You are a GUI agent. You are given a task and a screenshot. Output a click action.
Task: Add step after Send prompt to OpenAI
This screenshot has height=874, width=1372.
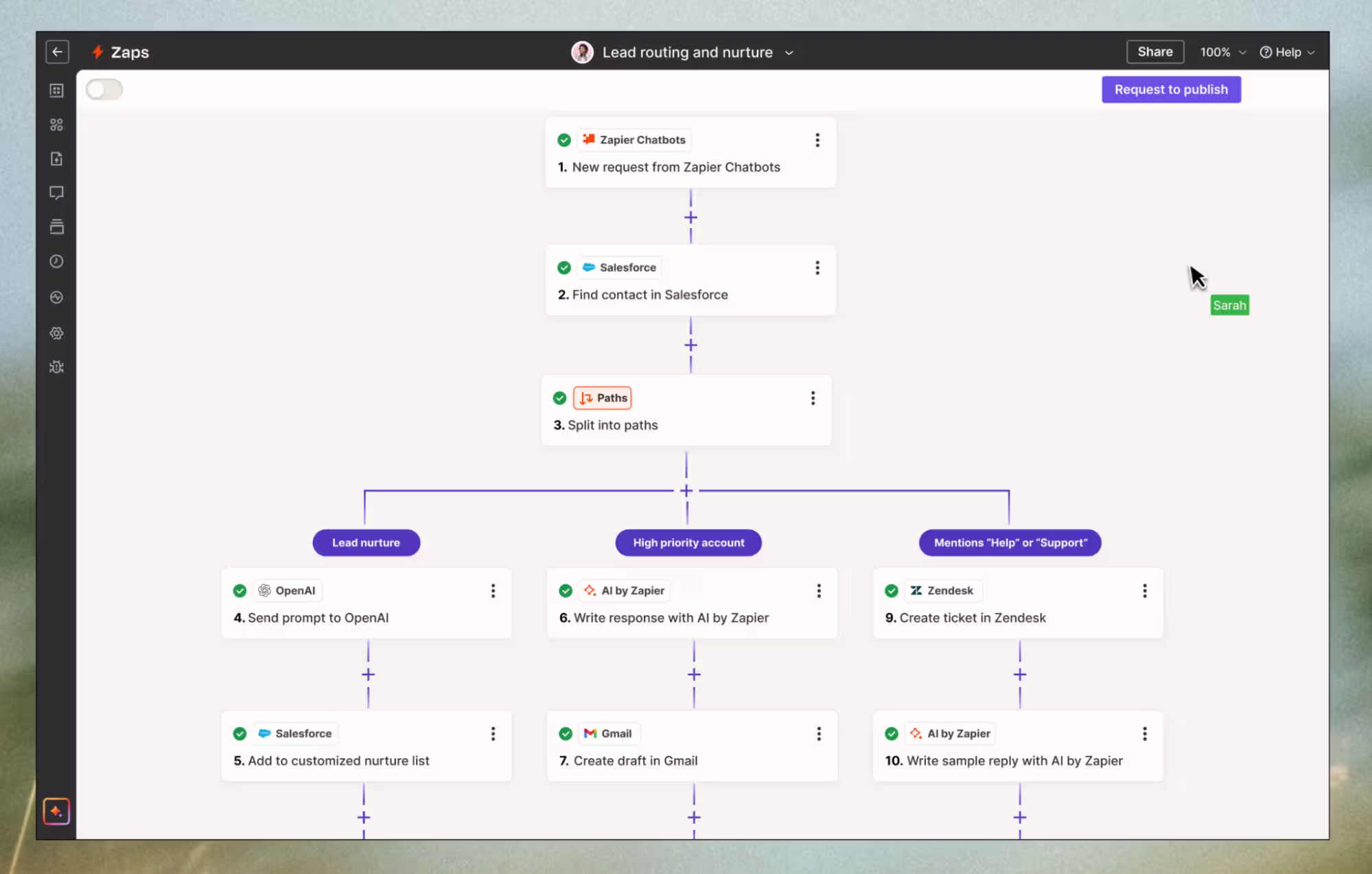click(369, 675)
